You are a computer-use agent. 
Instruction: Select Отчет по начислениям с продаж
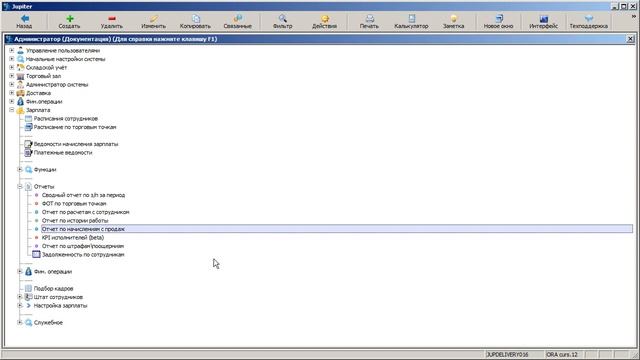(337, 229)
